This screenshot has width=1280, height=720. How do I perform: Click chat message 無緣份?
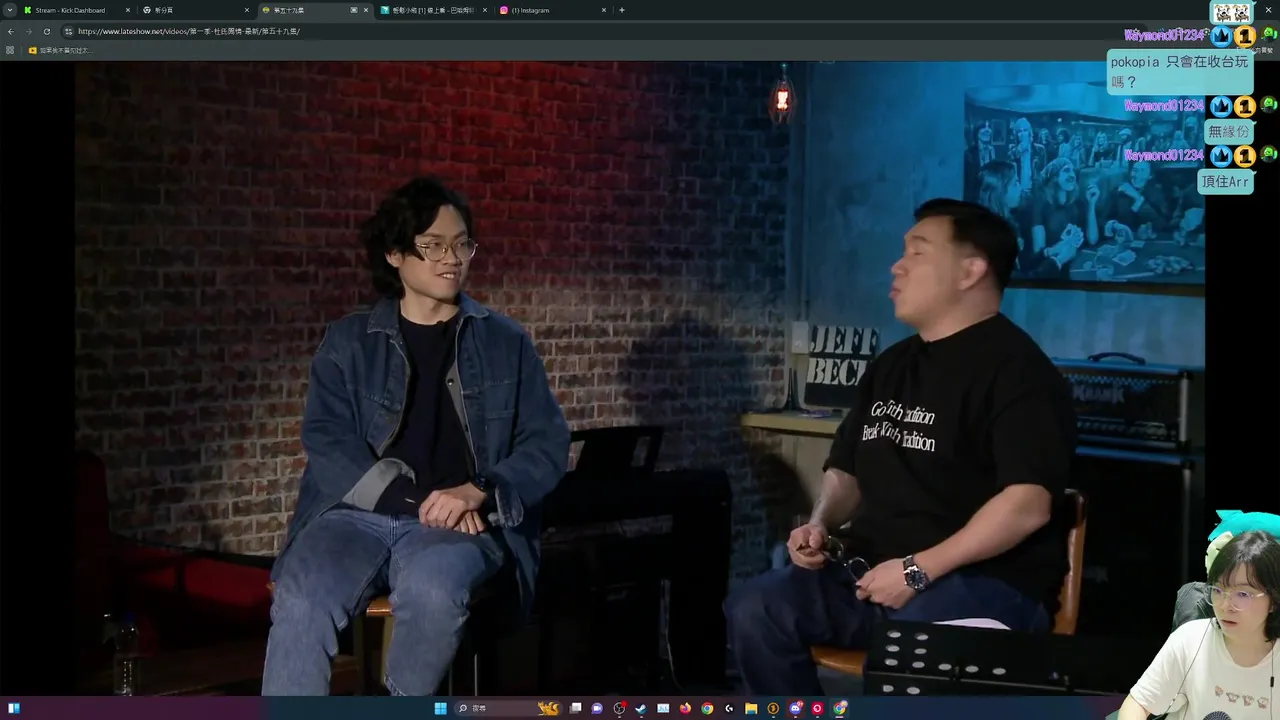click(x=1228, y=131)
